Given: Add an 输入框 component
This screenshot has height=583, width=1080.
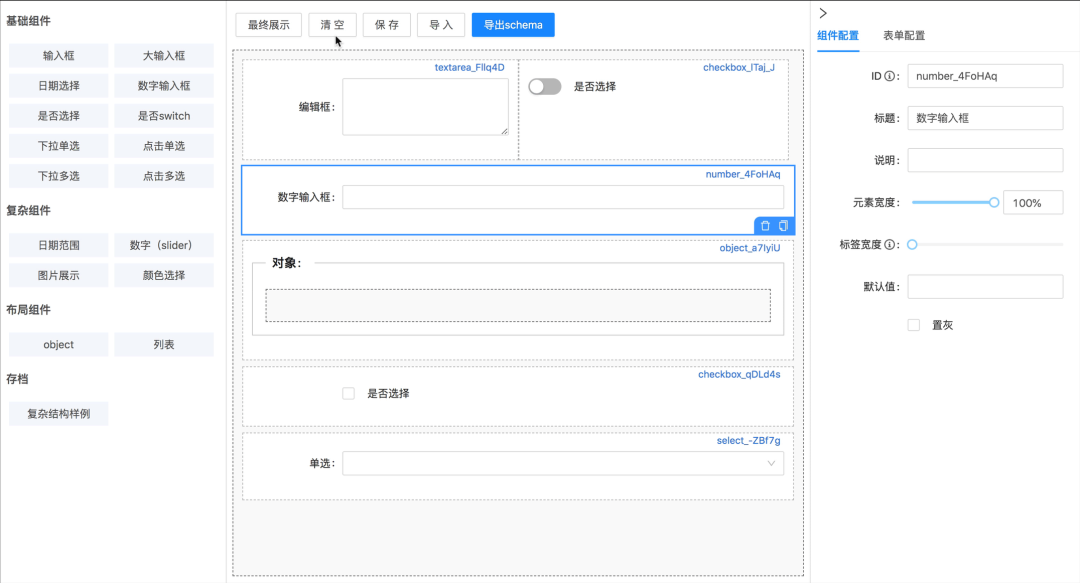Looking at the screenshot, I should coord(59,56).
